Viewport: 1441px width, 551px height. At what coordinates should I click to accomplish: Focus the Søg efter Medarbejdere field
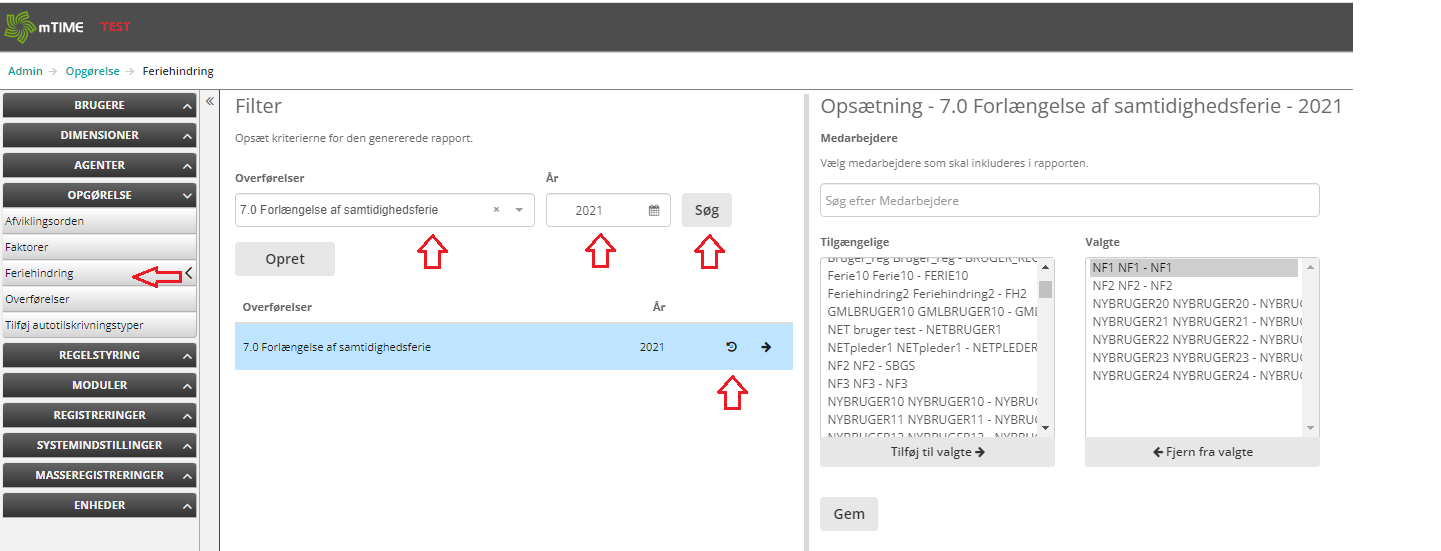point(1069,201)
